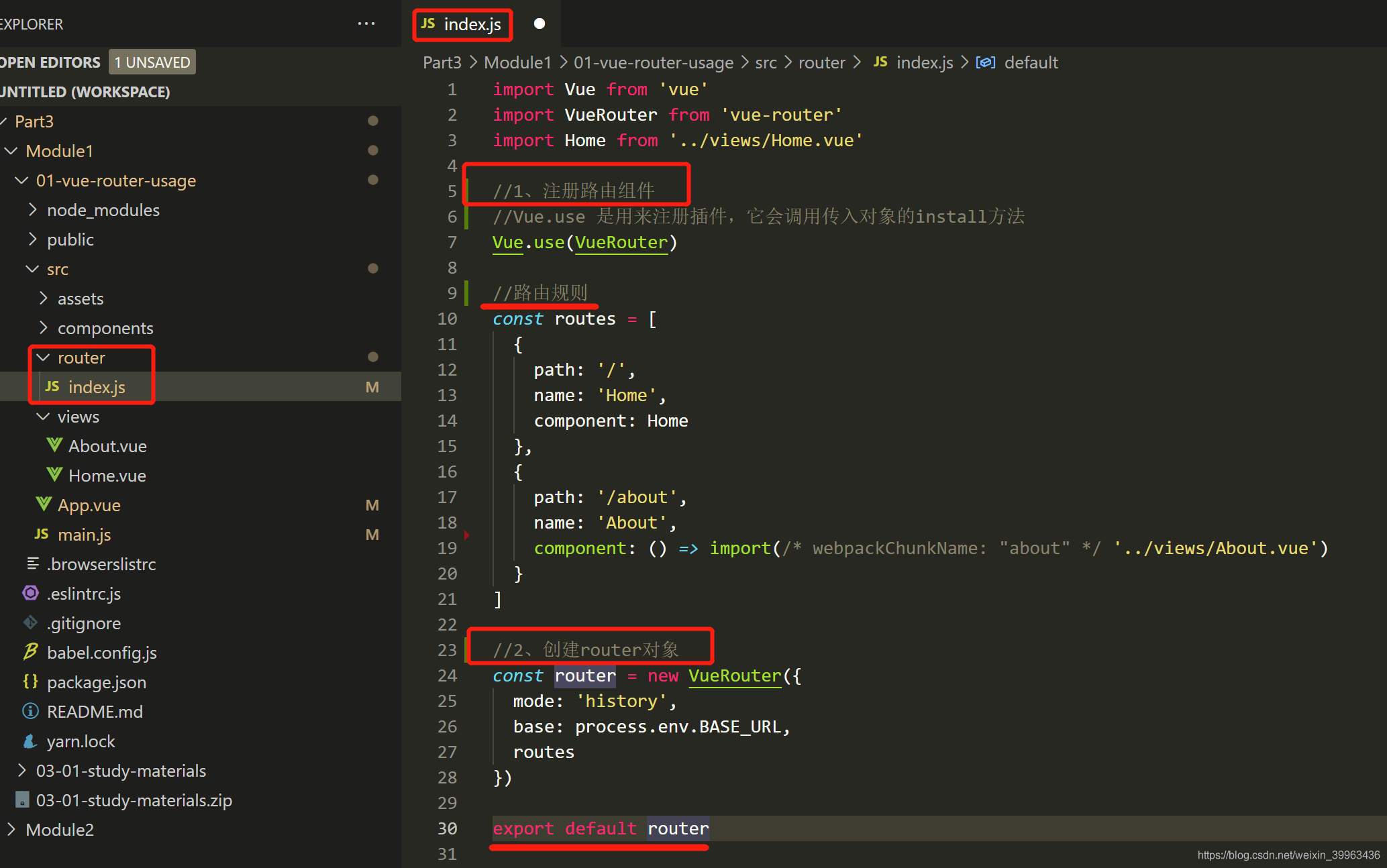This screenshot has width=1387, height=868.
Task: Click the VueRouter constructor on line 24
Action: (735, 675)
